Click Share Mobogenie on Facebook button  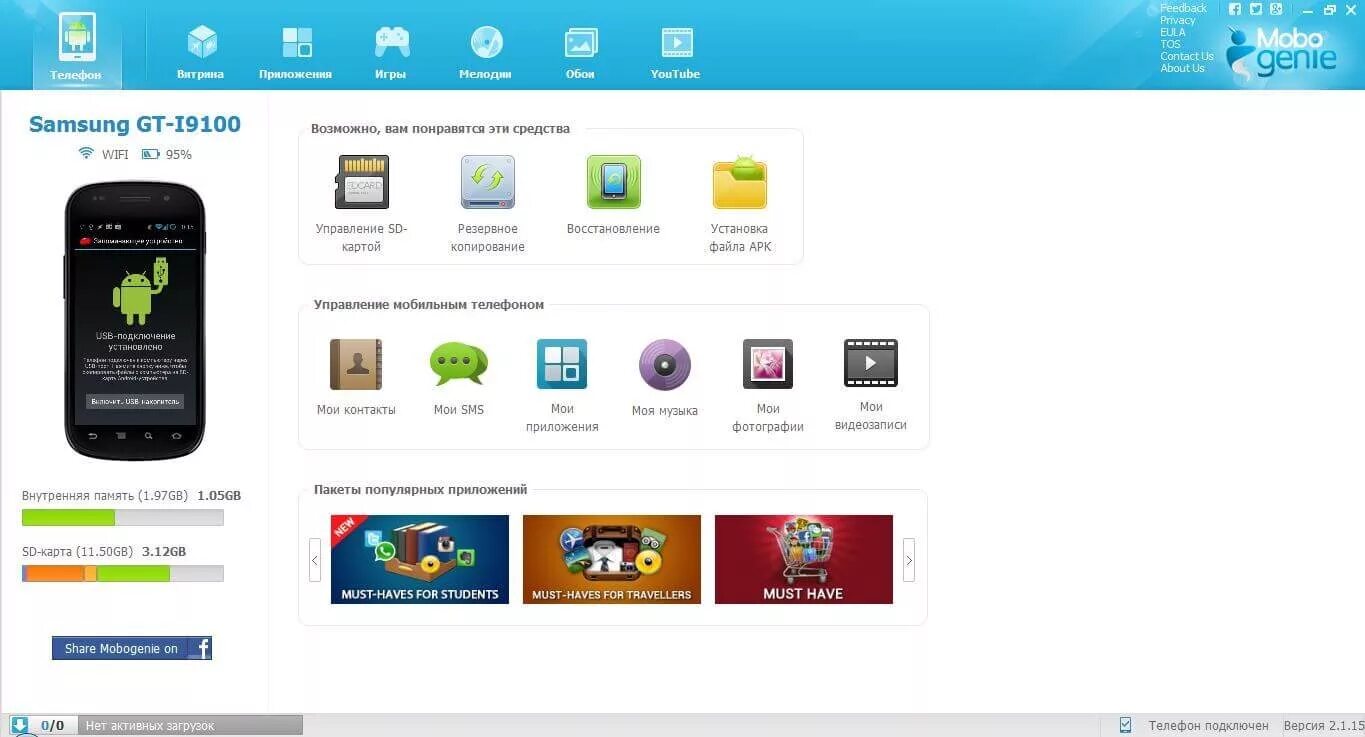pyautogui.click(x=132, y=648)
